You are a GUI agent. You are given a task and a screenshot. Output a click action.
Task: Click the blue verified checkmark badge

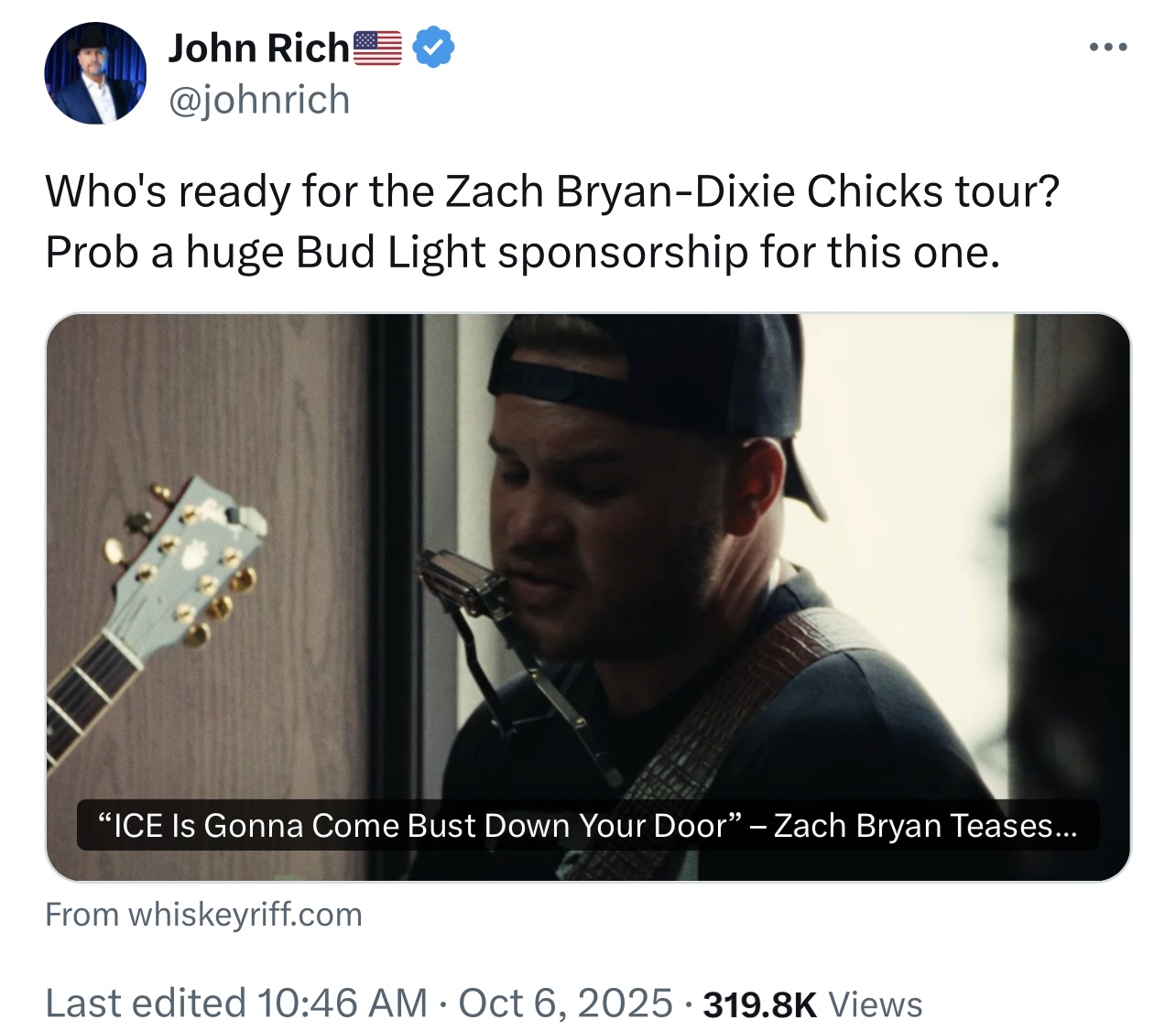433,48
